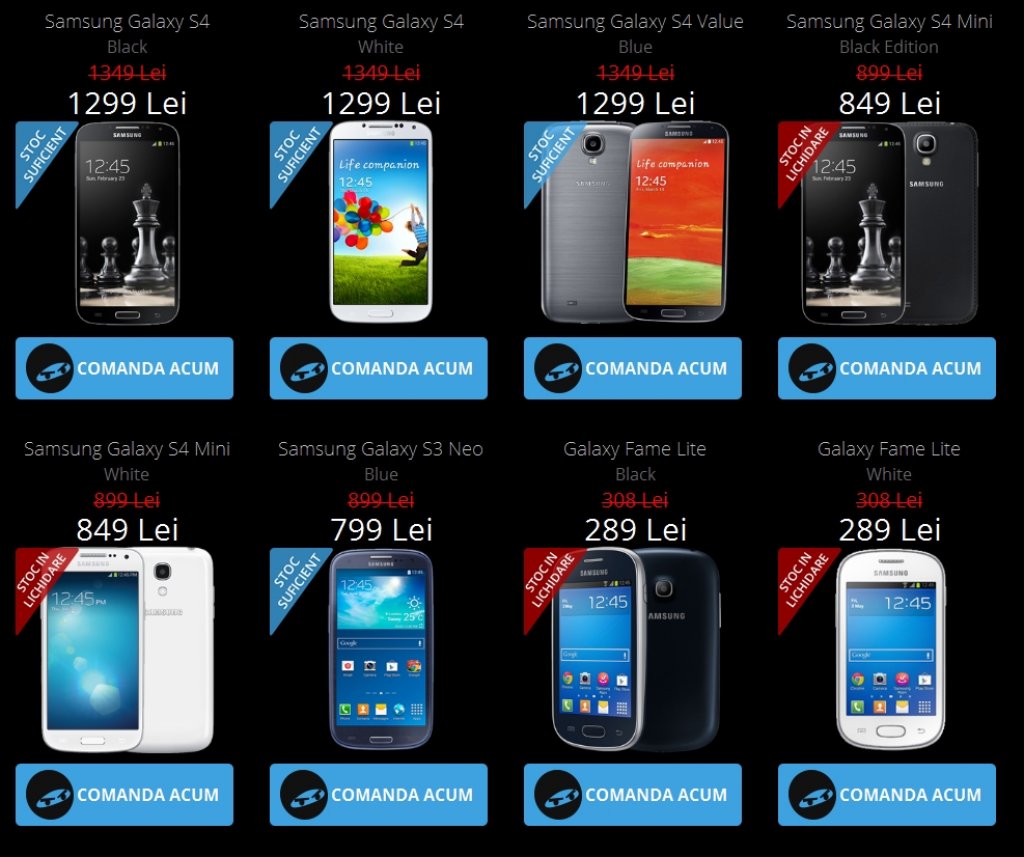Click the blue Stoc suficient ribbon on S3 Neo
The image size is (1024, 857).
tap(295, 581)
